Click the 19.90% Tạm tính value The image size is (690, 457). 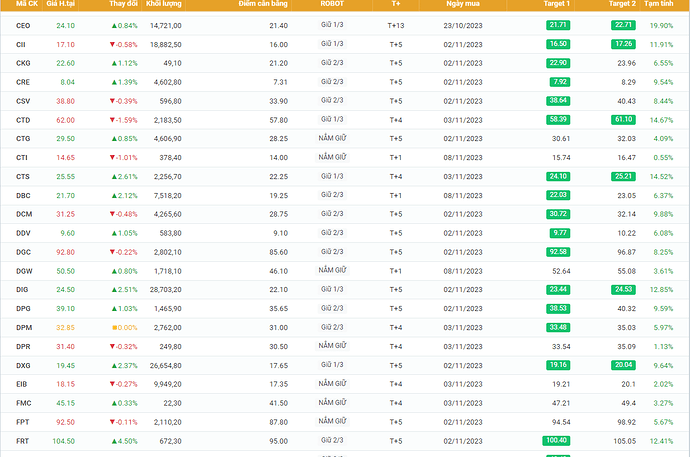661,26
